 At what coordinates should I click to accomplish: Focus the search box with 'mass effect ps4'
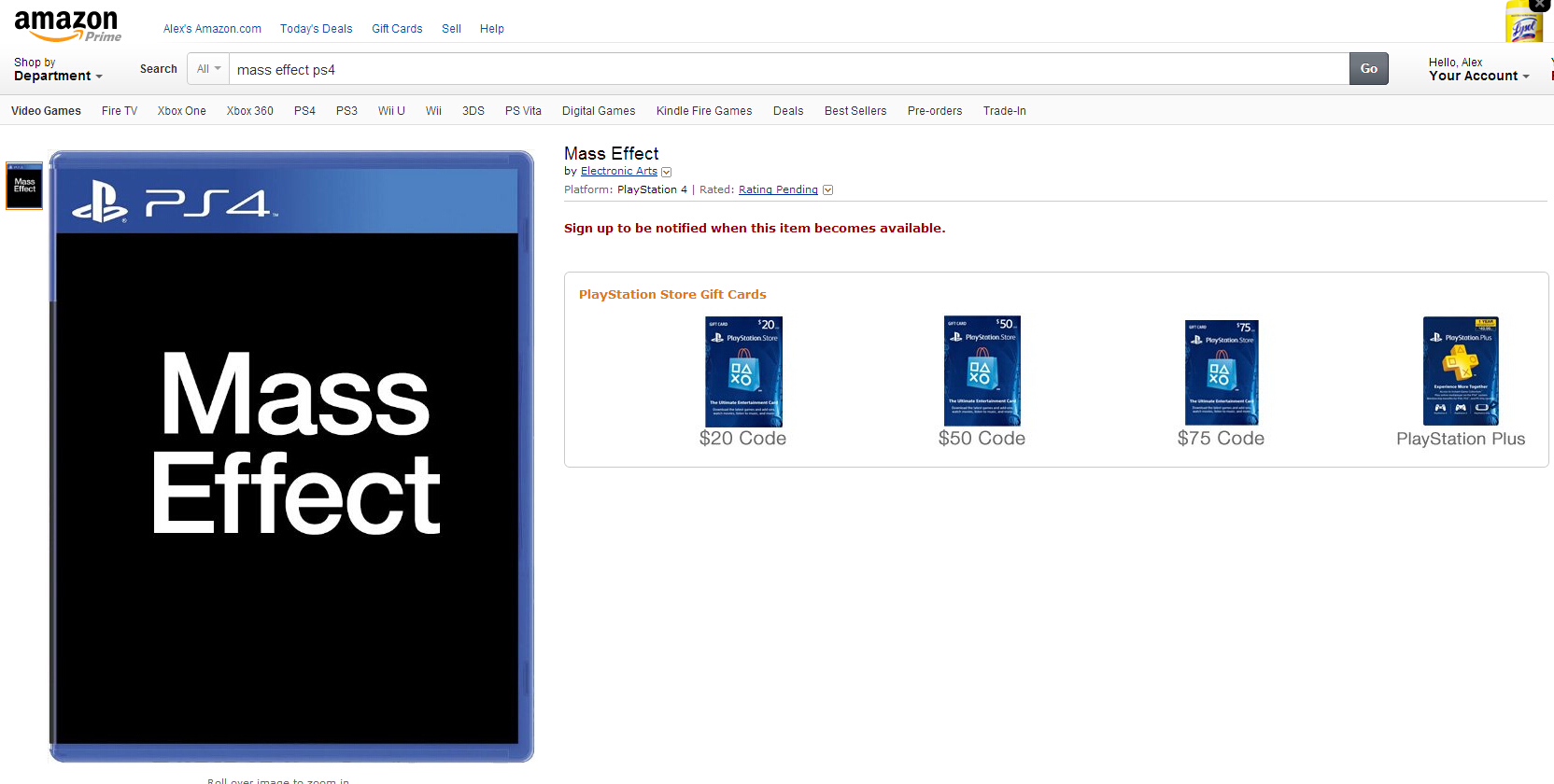pyautogui.click(x=789, y=69)
